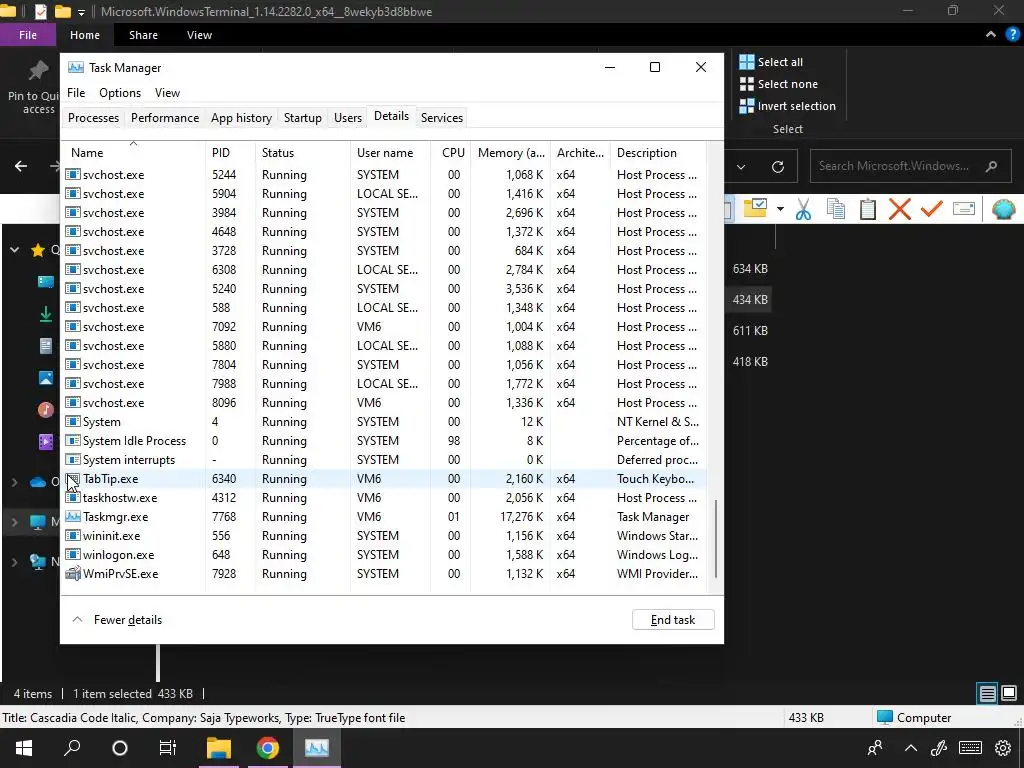Switch Explorer to large icons view
The width and height of the screenshot is (1024, 768).
click(1009, 693)
